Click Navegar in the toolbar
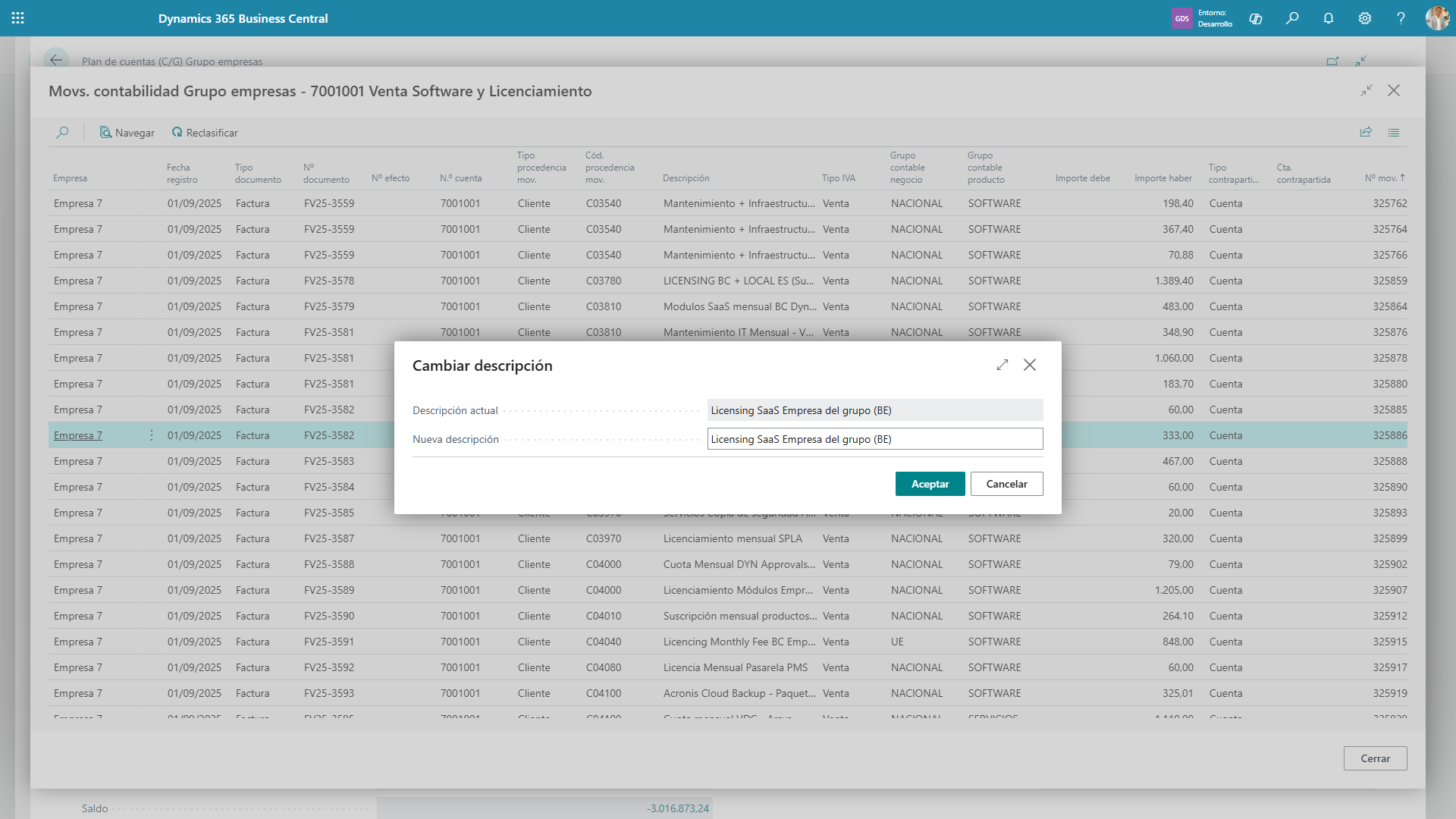This screenshot has width=1456, height=819. [x=127, y=133]
